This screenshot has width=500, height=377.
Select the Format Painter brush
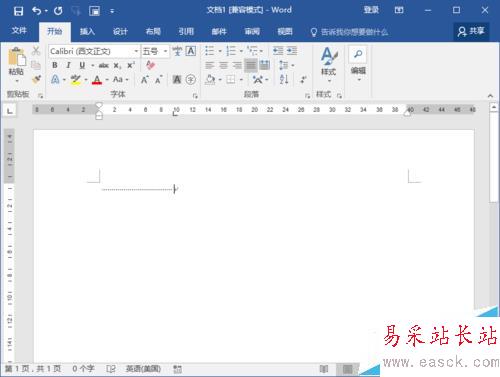(x=36, y=79)
